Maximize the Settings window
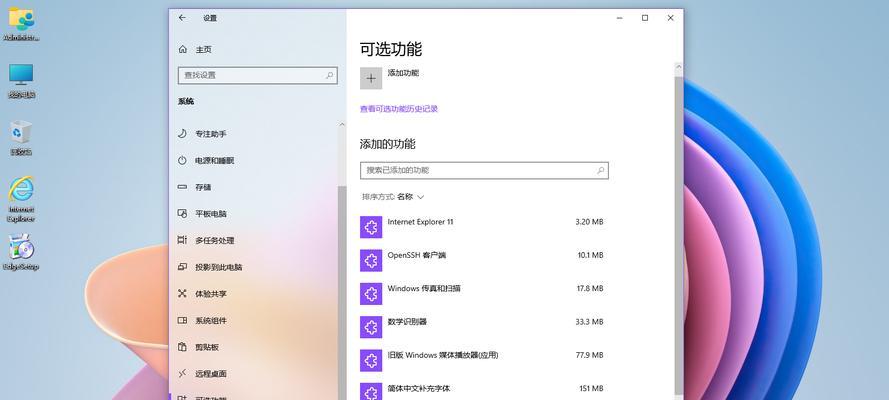The width and height of the screenshot is (889, 400). [x=645, y=18]
